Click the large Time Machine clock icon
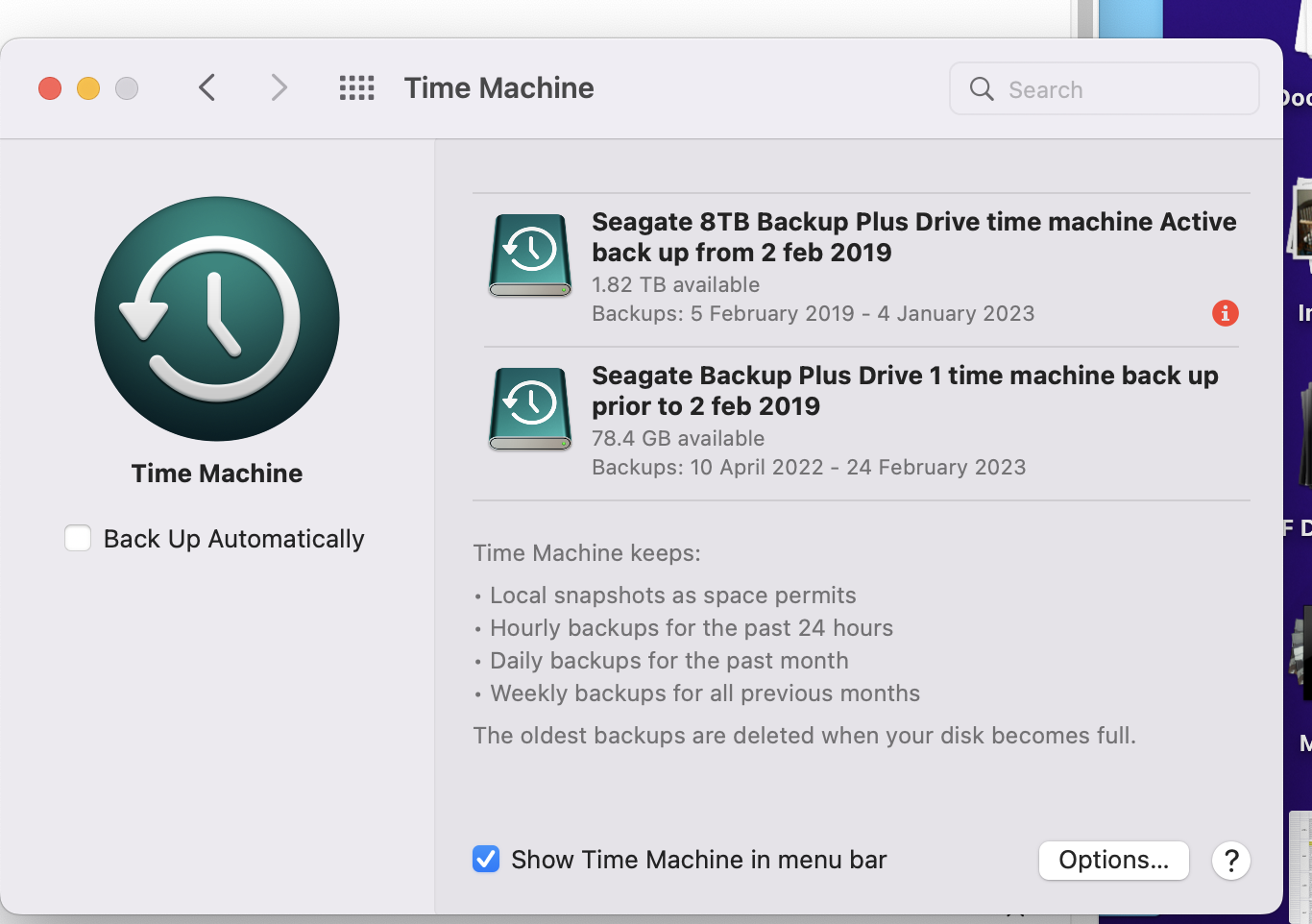1312x924 pixels. (217, 319)
